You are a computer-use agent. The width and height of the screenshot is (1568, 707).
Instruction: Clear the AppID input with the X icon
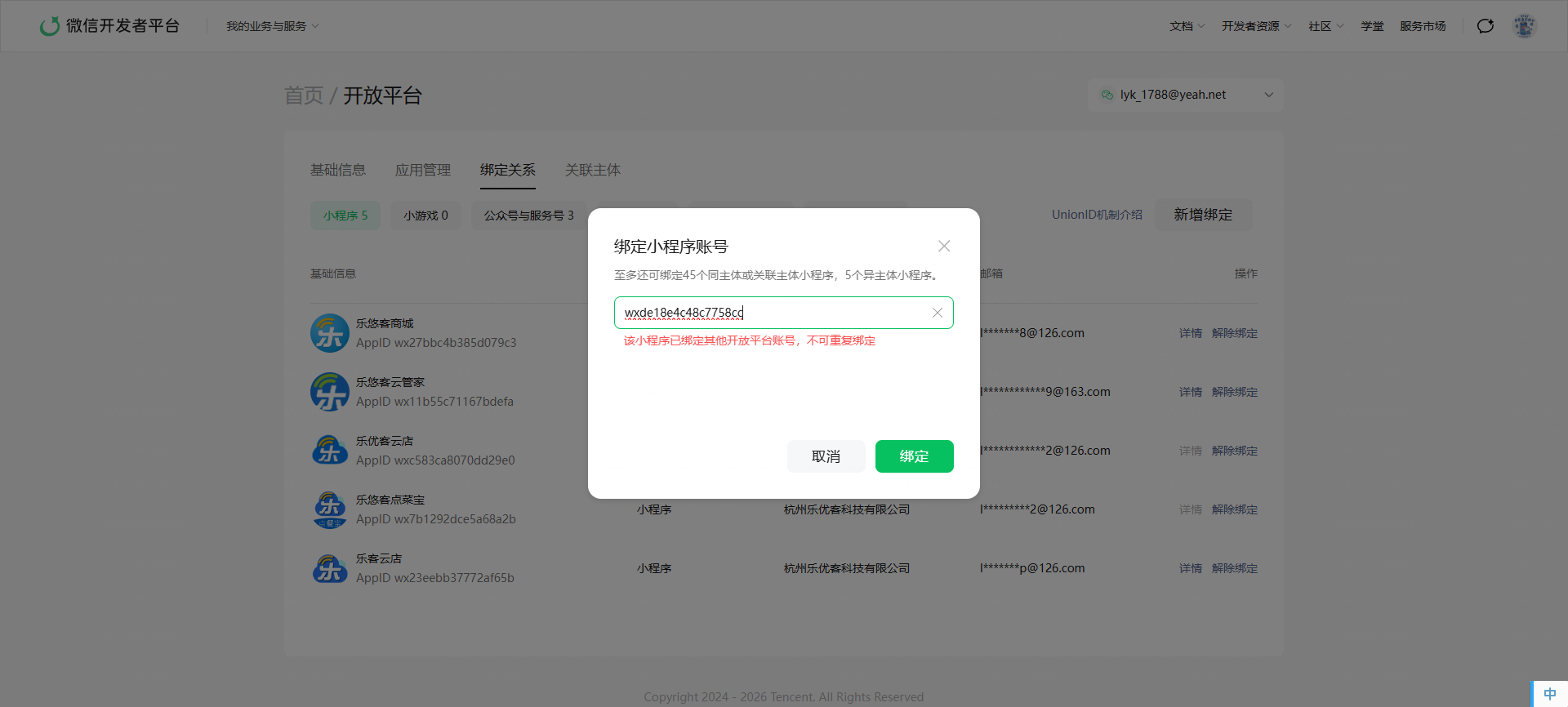pos(938,313)
